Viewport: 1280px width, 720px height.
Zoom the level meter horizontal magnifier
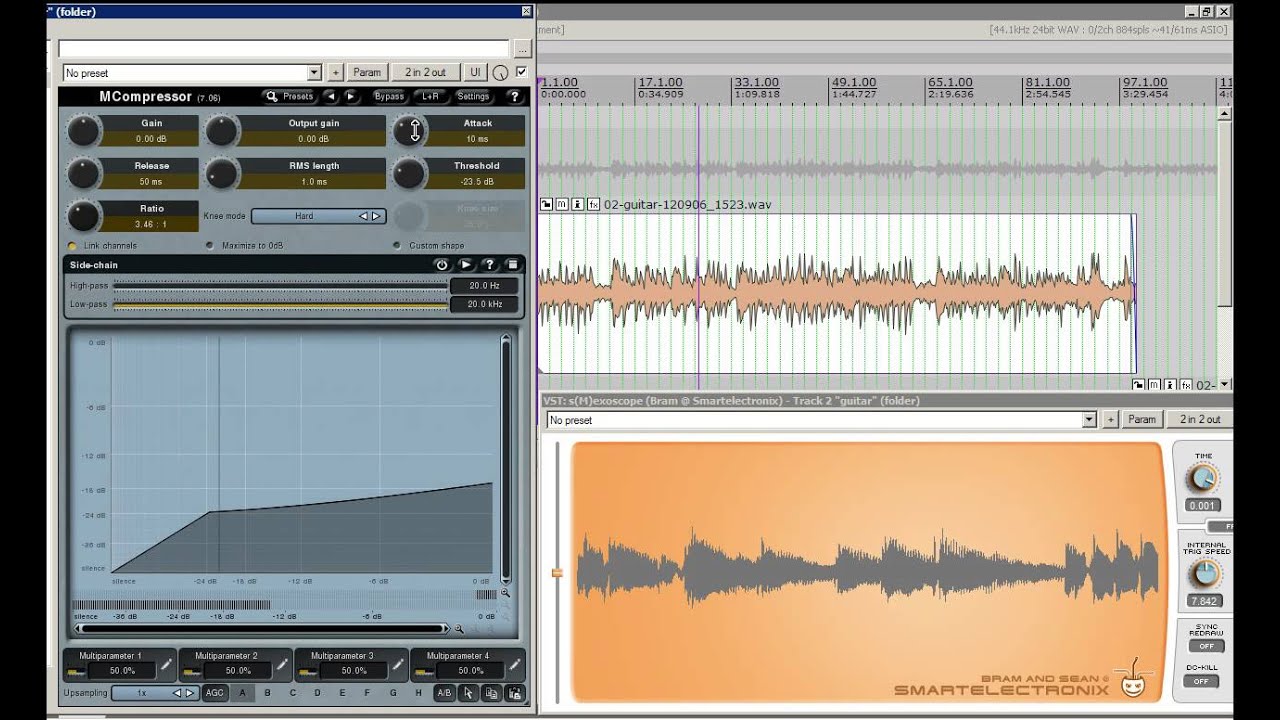(x=459, y=629)
